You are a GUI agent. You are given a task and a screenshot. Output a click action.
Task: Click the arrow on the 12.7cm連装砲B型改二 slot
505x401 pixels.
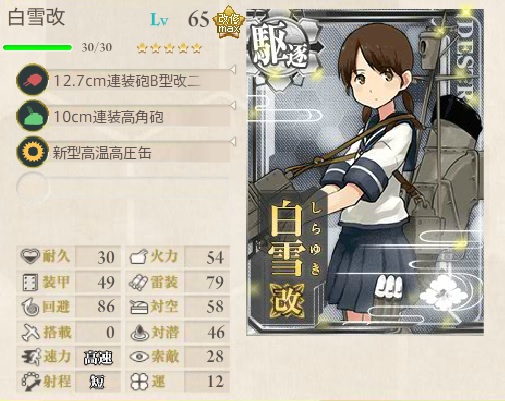233,70
